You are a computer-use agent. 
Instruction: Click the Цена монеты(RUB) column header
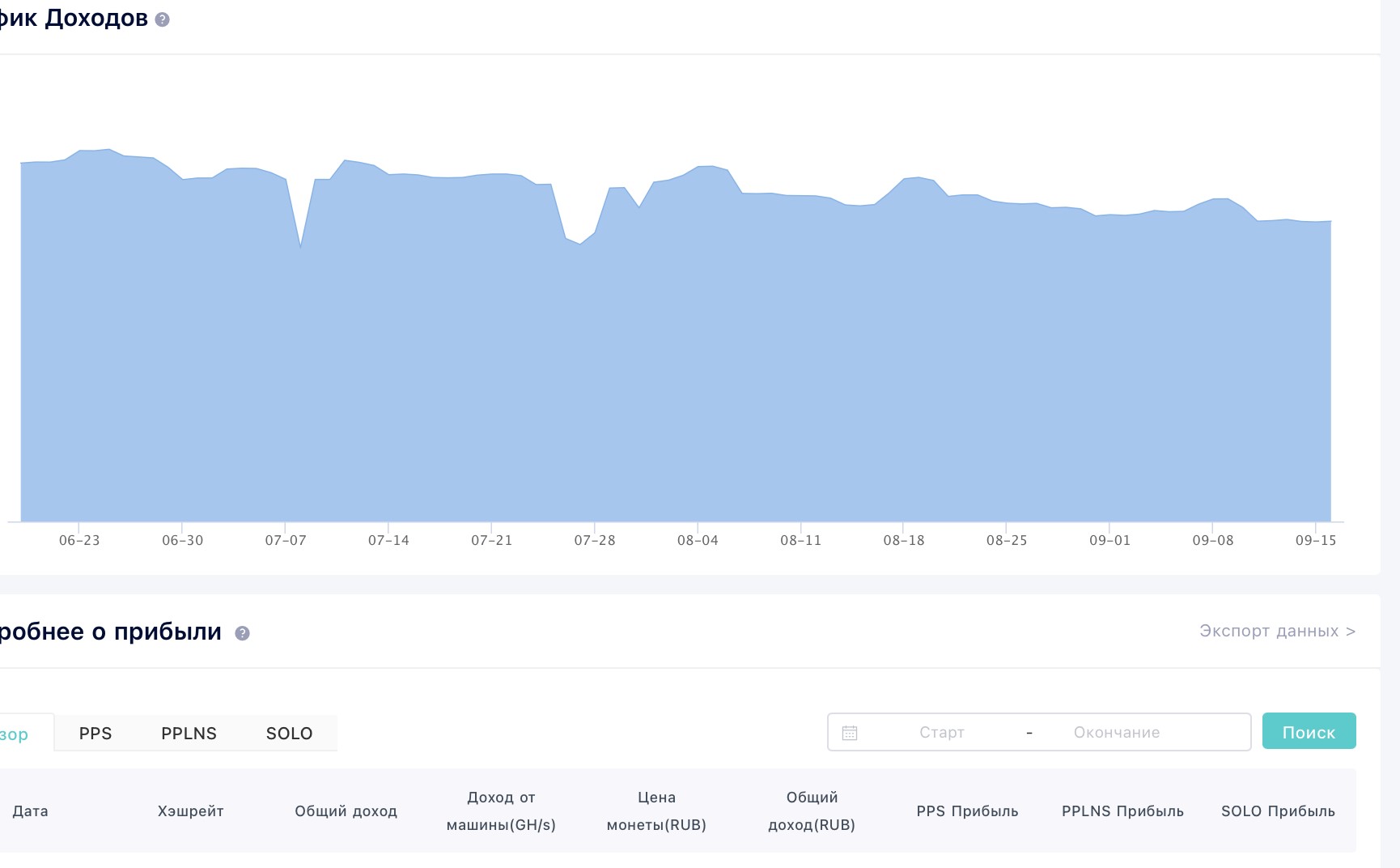point(656,811)
